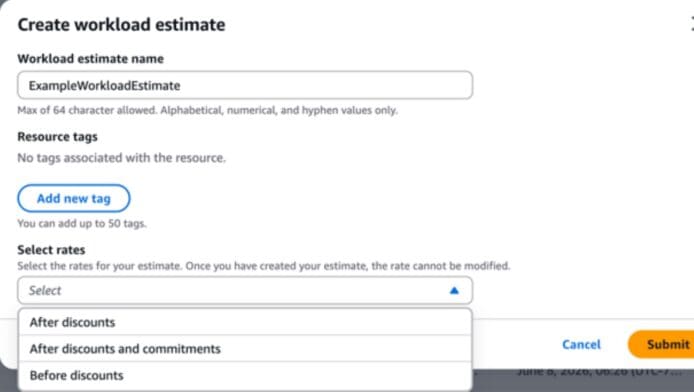The width and height of the screenshot is (694, 392).
Task: Click the Resource tags heading
Action: (57, 137)
